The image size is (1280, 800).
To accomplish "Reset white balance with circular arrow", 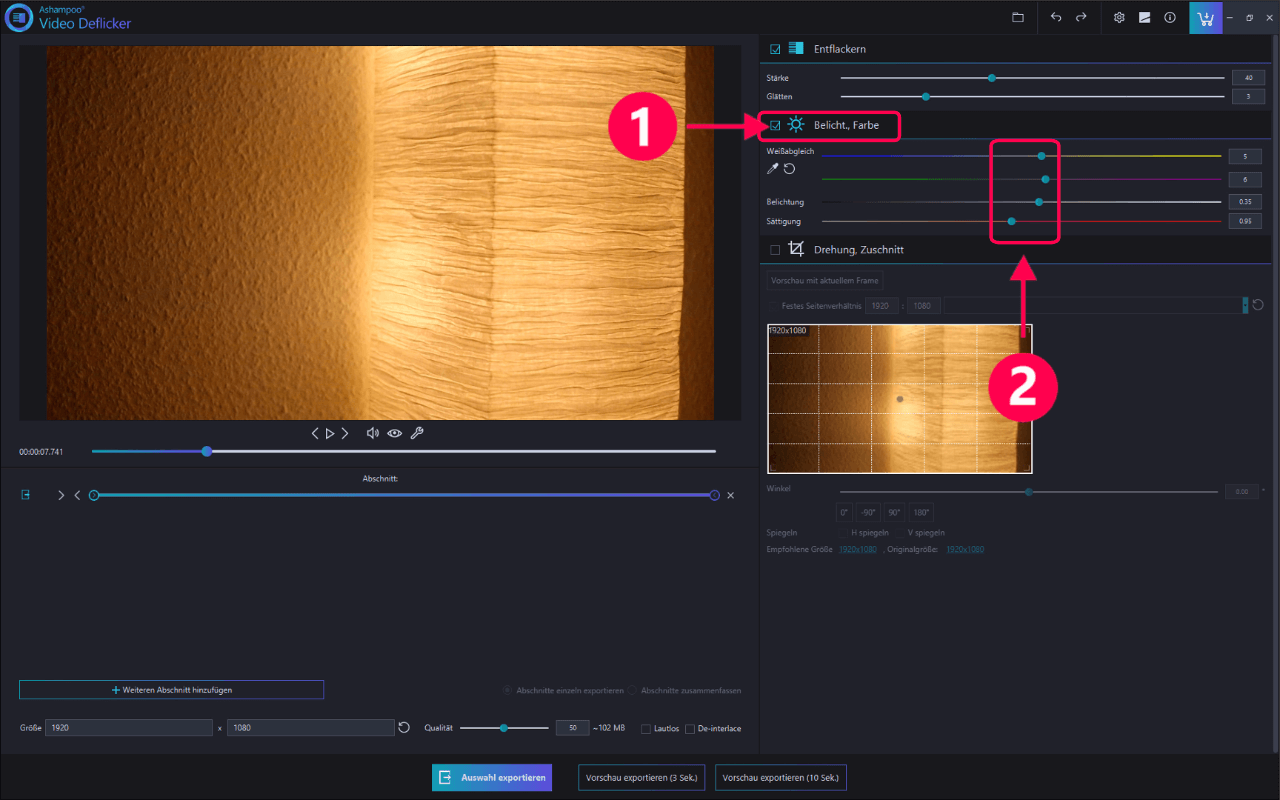I will point(789,169).
